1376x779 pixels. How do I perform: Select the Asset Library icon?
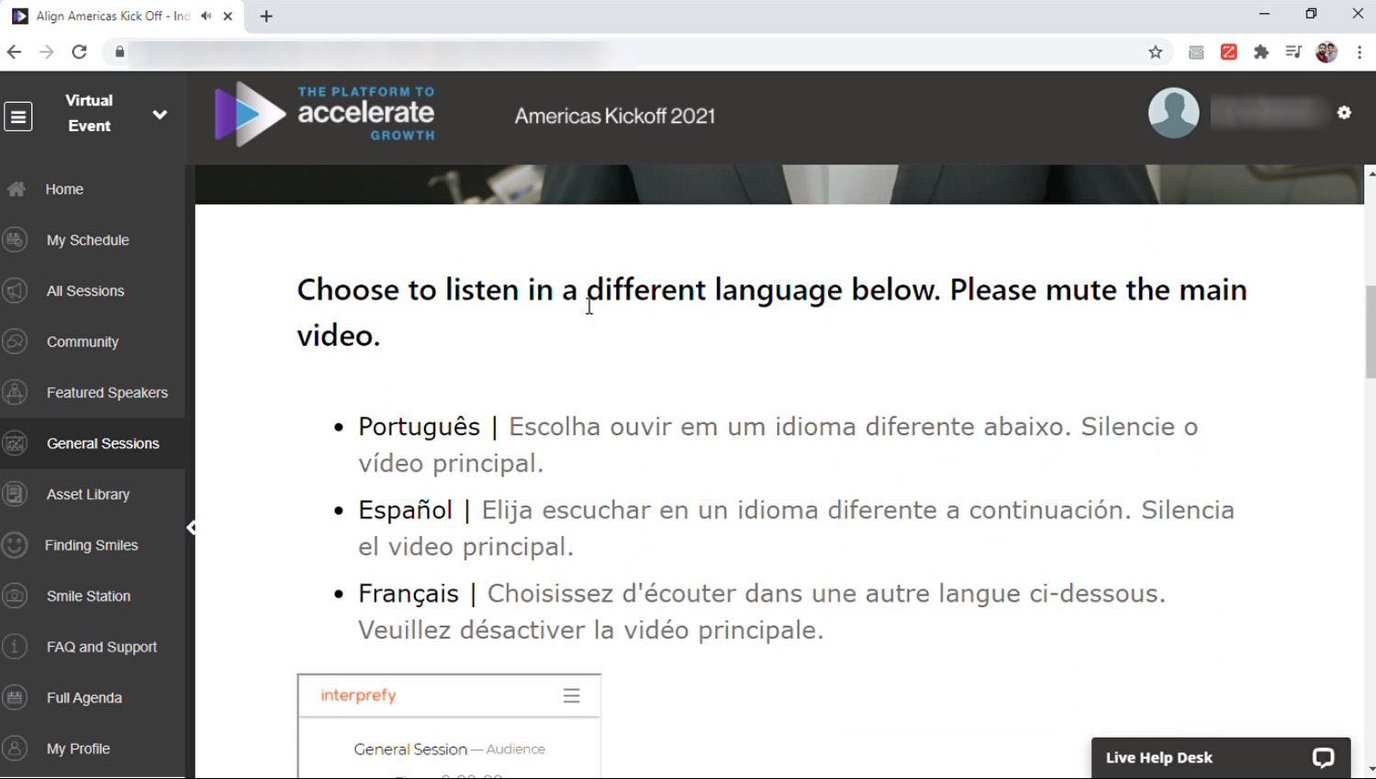point(16,493)
